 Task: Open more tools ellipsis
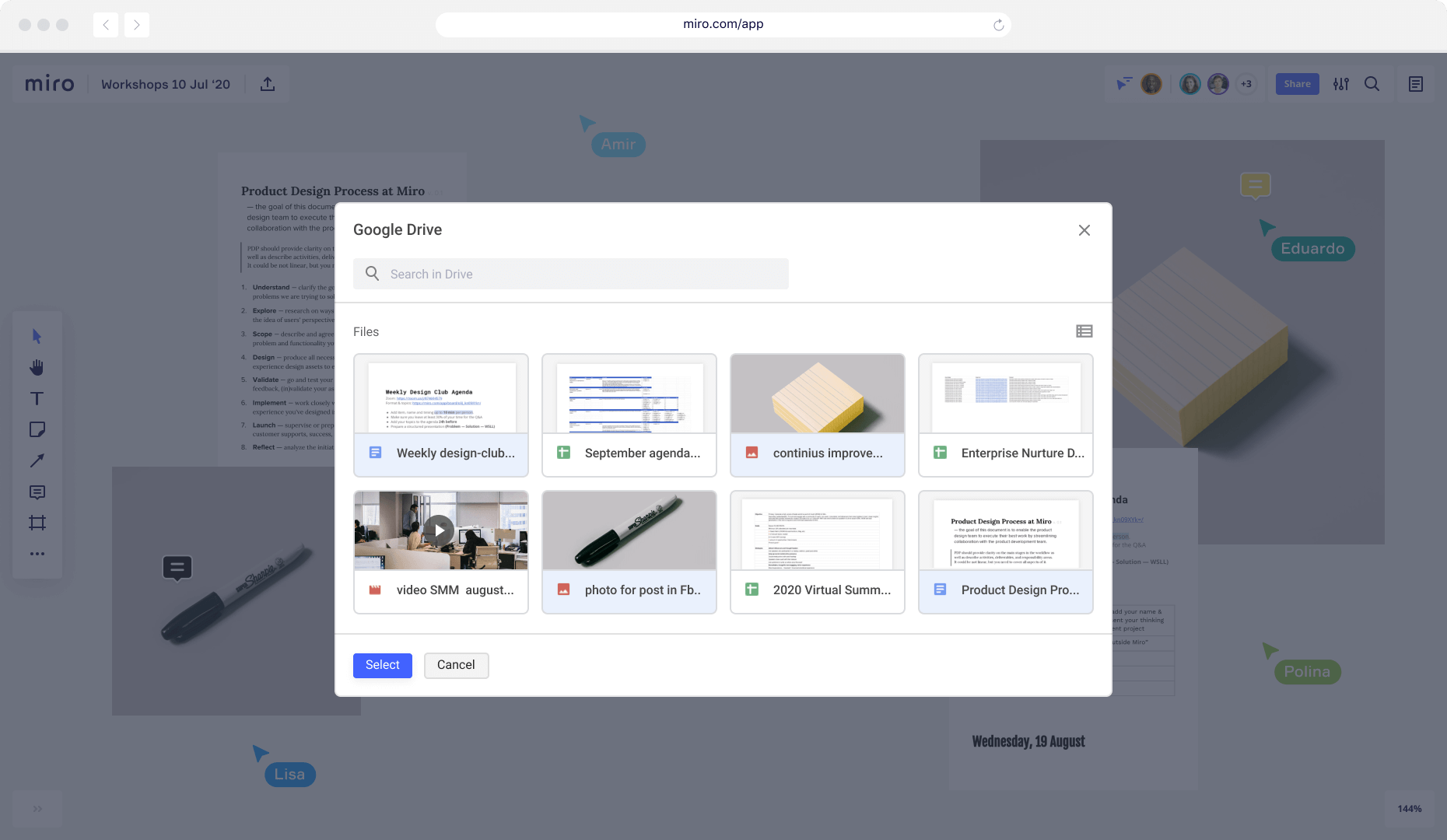[x=37, y=554]
